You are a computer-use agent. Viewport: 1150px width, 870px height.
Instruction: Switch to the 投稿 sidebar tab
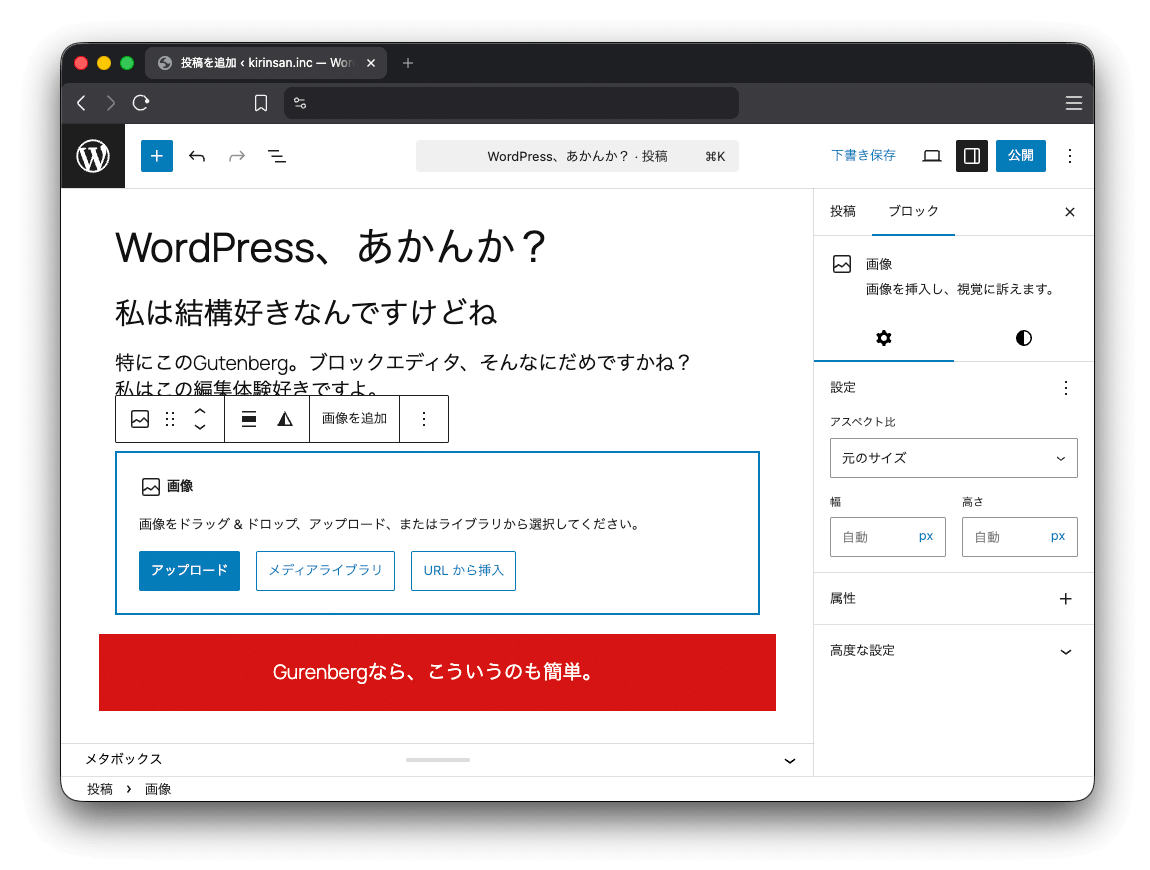pyautogui.click(x=843, y=211)
